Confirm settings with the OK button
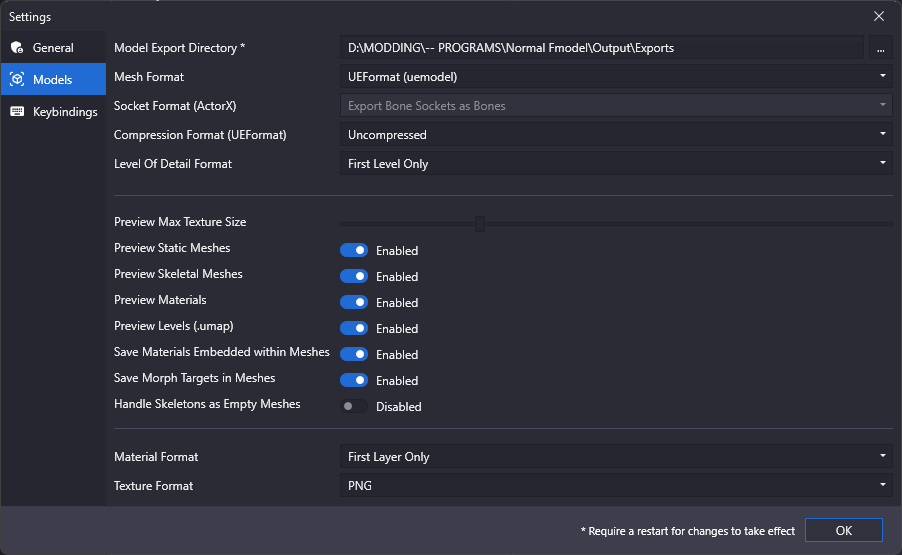This screenshot has height=555, width=902. point(843,530)
